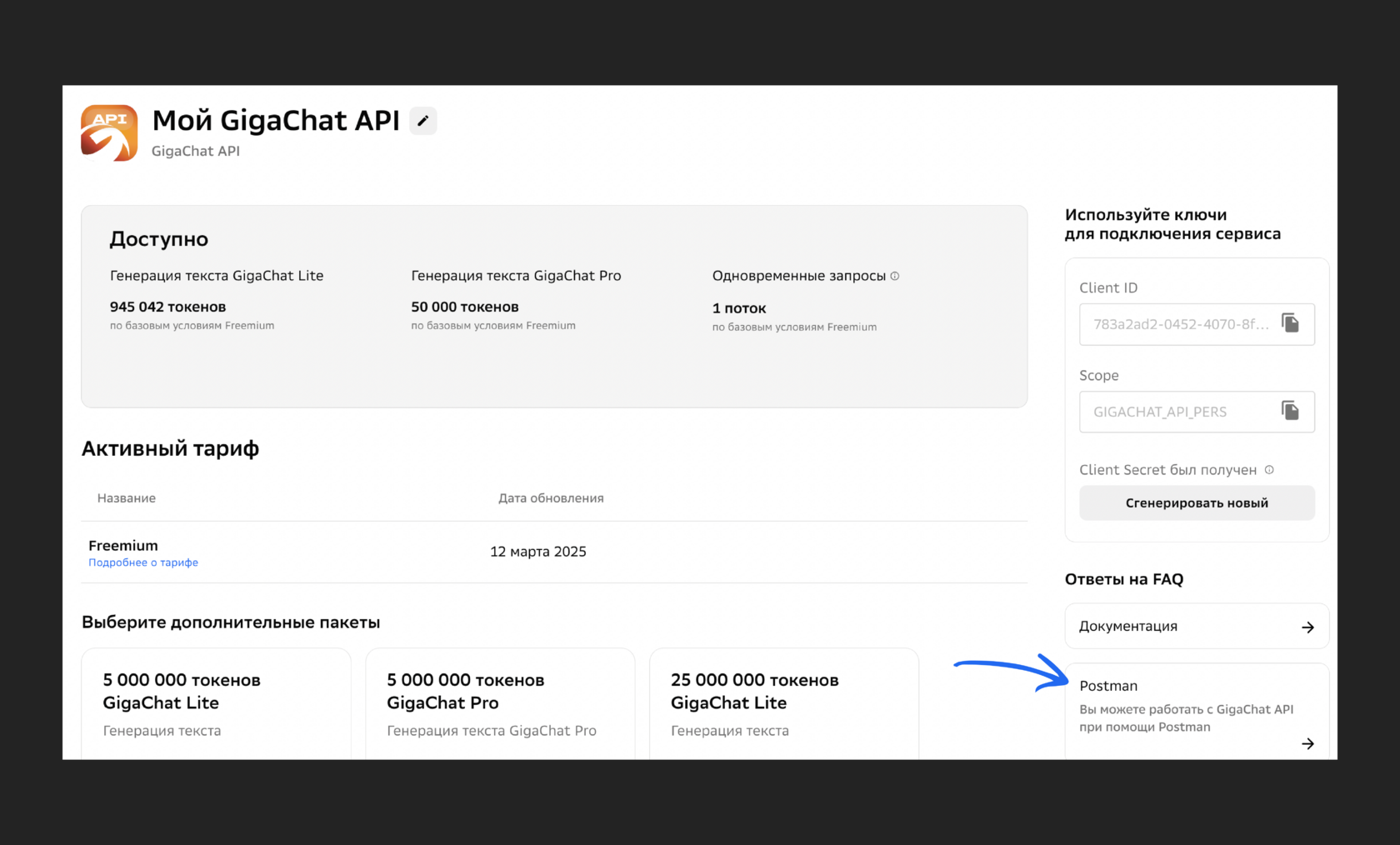Click the Одновременные запросы label
Viewport: 1400px width, 845px height.
(x=798, y=276)
